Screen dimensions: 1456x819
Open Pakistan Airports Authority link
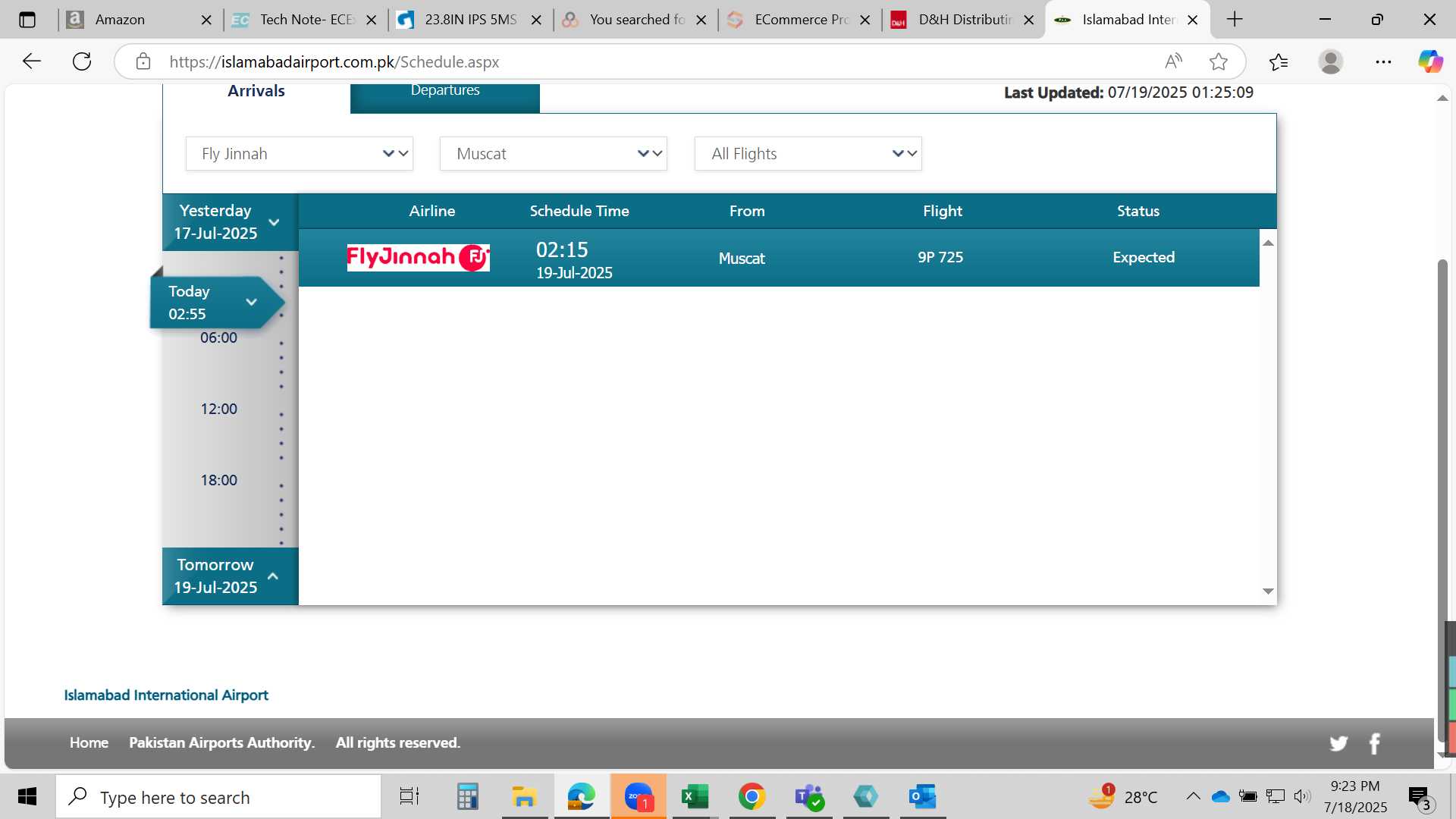pos(221,743)
